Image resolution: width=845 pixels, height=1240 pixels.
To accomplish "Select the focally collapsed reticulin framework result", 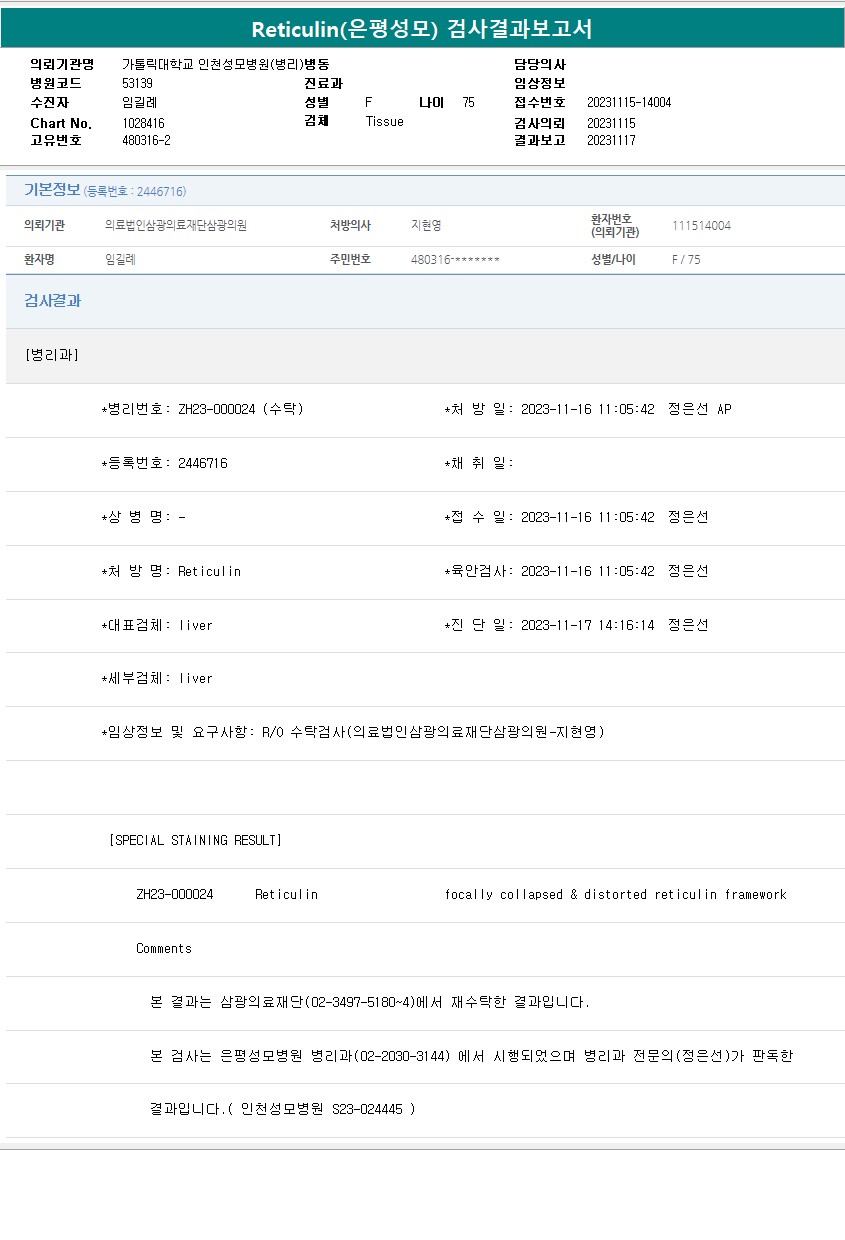I will pos(615,894).
